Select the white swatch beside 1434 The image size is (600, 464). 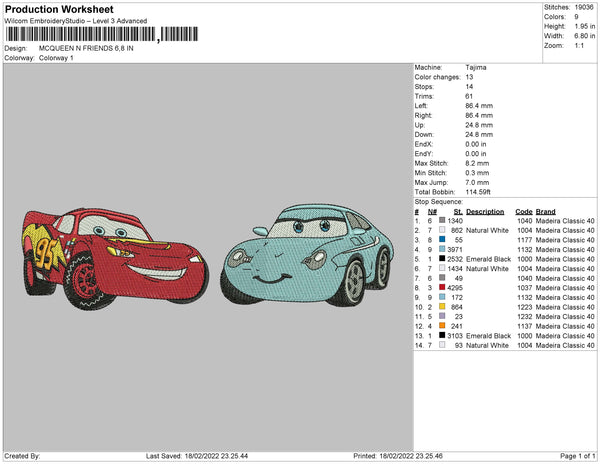click(x=442, y=268)
